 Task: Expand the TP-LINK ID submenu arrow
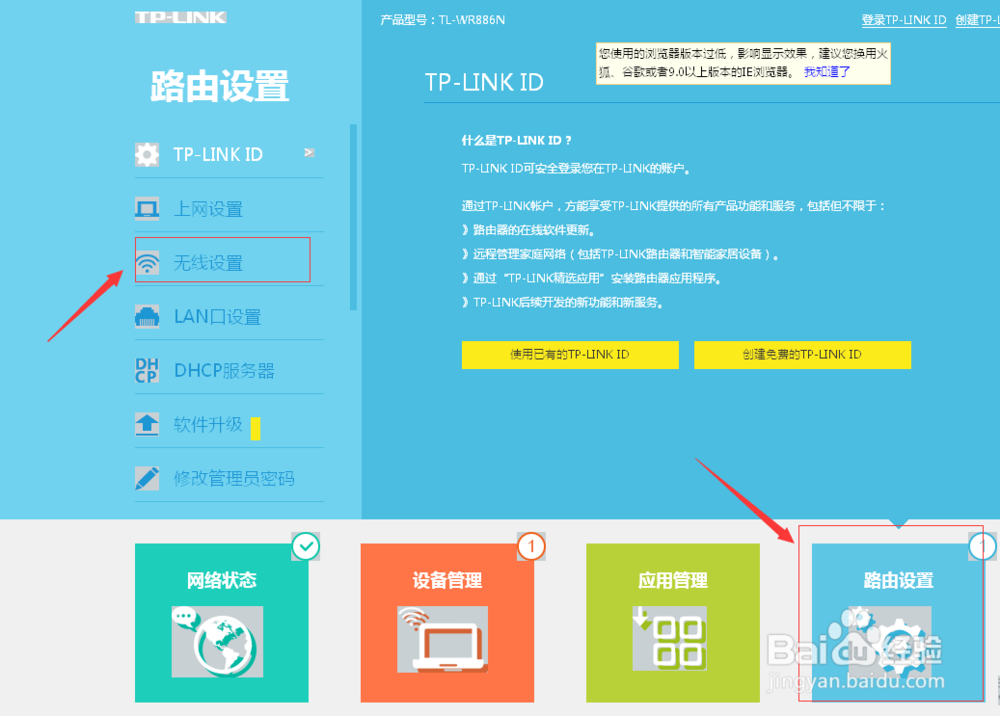310,154
